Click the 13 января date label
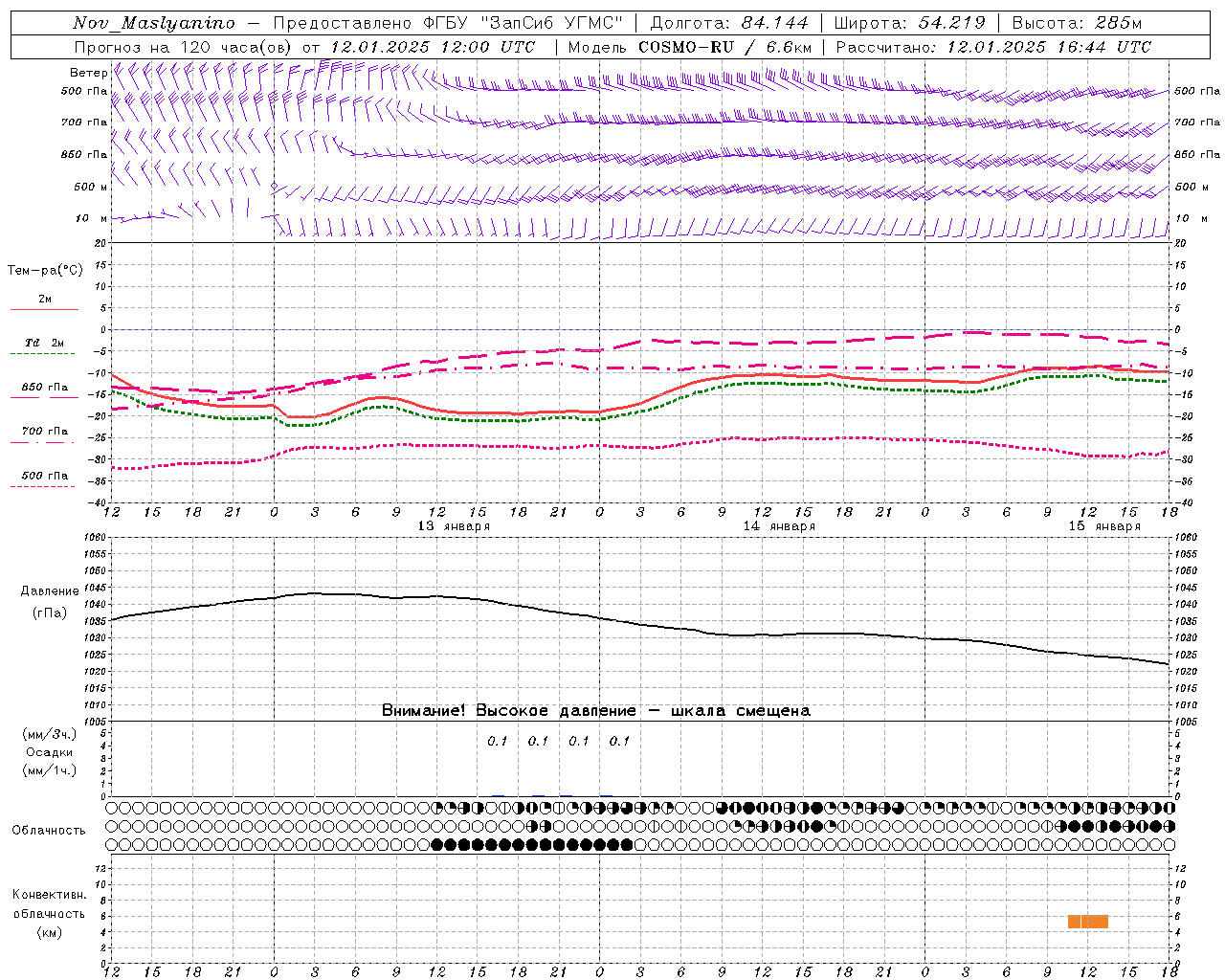 click(x=454, y=526)
